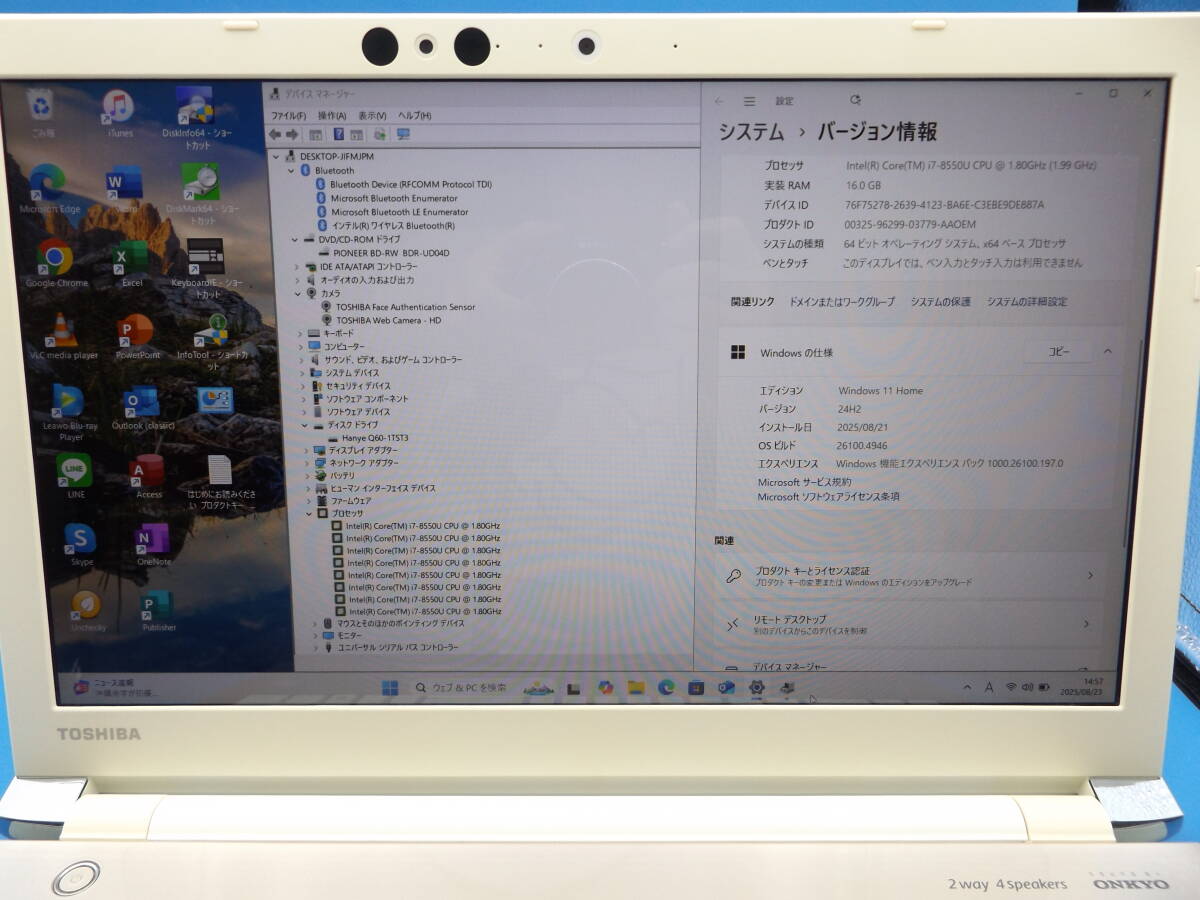Open the 操作(A) menu

[x=333, y=116]
